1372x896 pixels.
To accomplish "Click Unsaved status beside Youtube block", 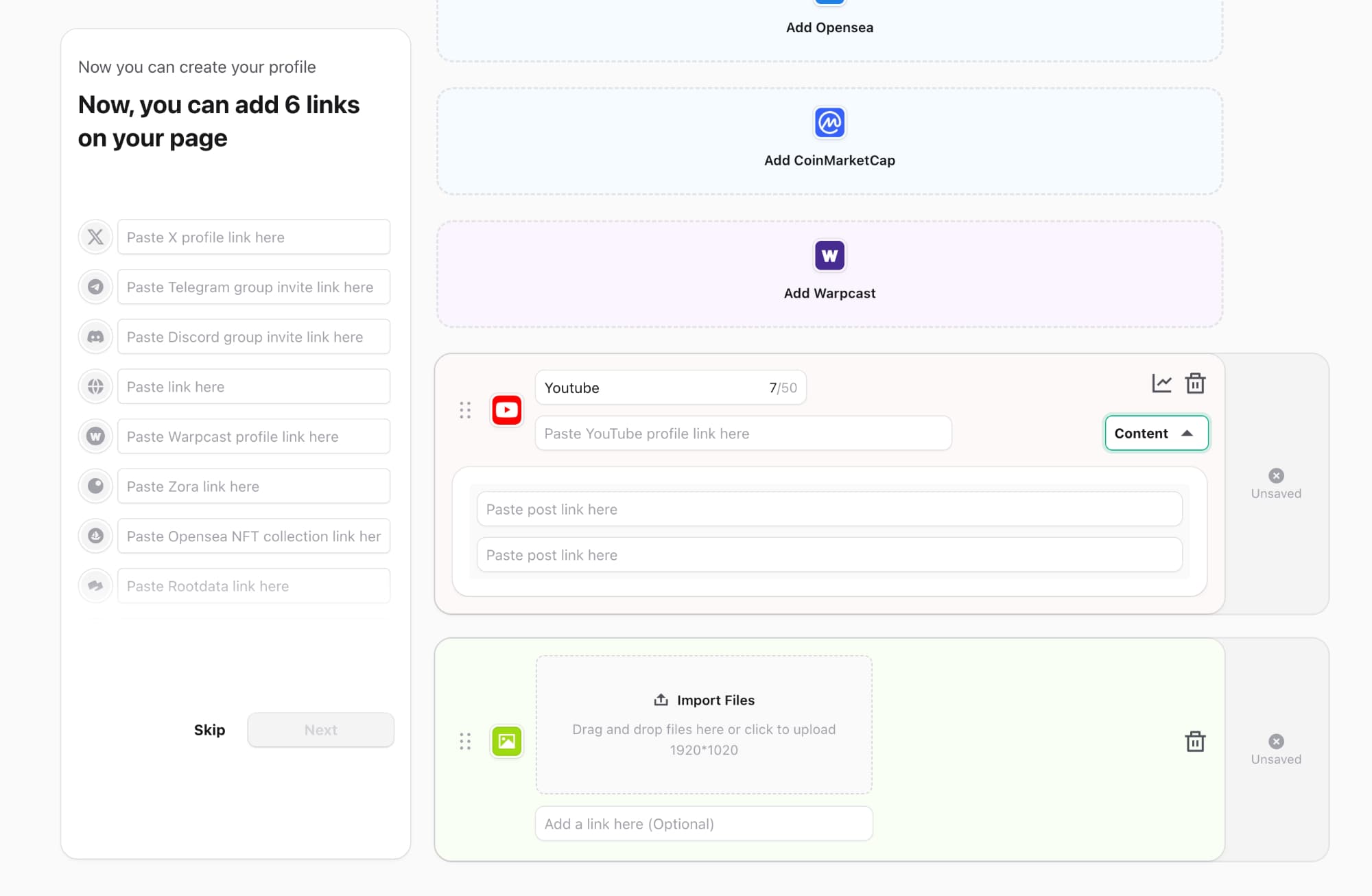I will tap(1275, 484).
